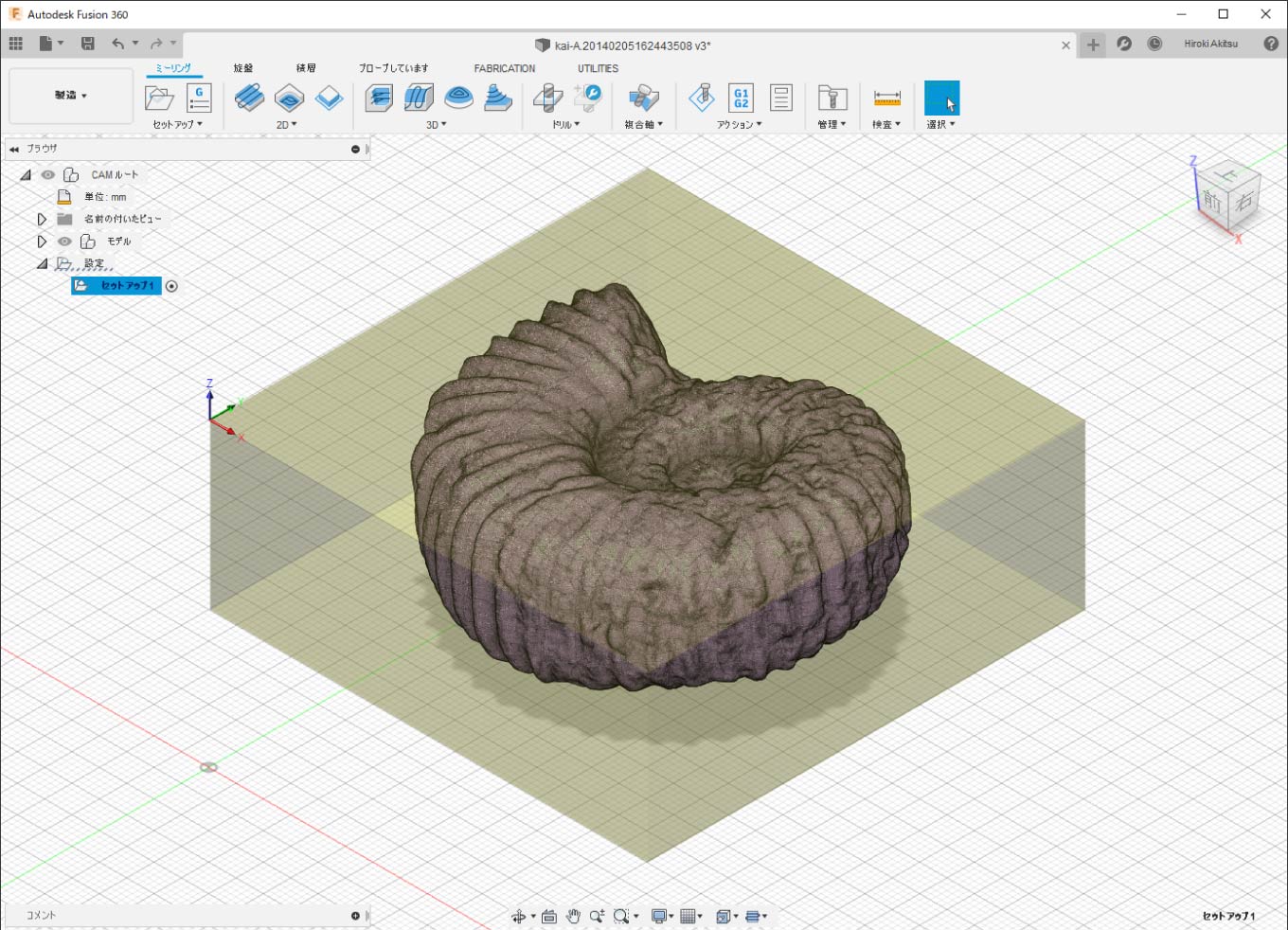Click the Hiroki Akitsu account name

click(1210, 44)
